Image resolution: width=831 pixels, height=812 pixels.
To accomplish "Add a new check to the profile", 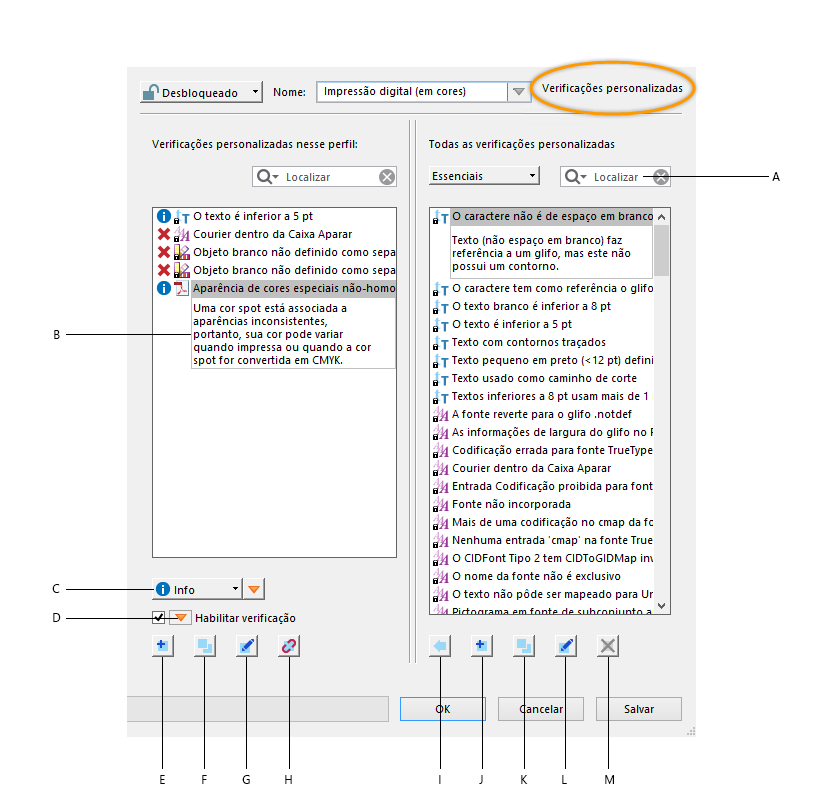I will pos(162,646).
